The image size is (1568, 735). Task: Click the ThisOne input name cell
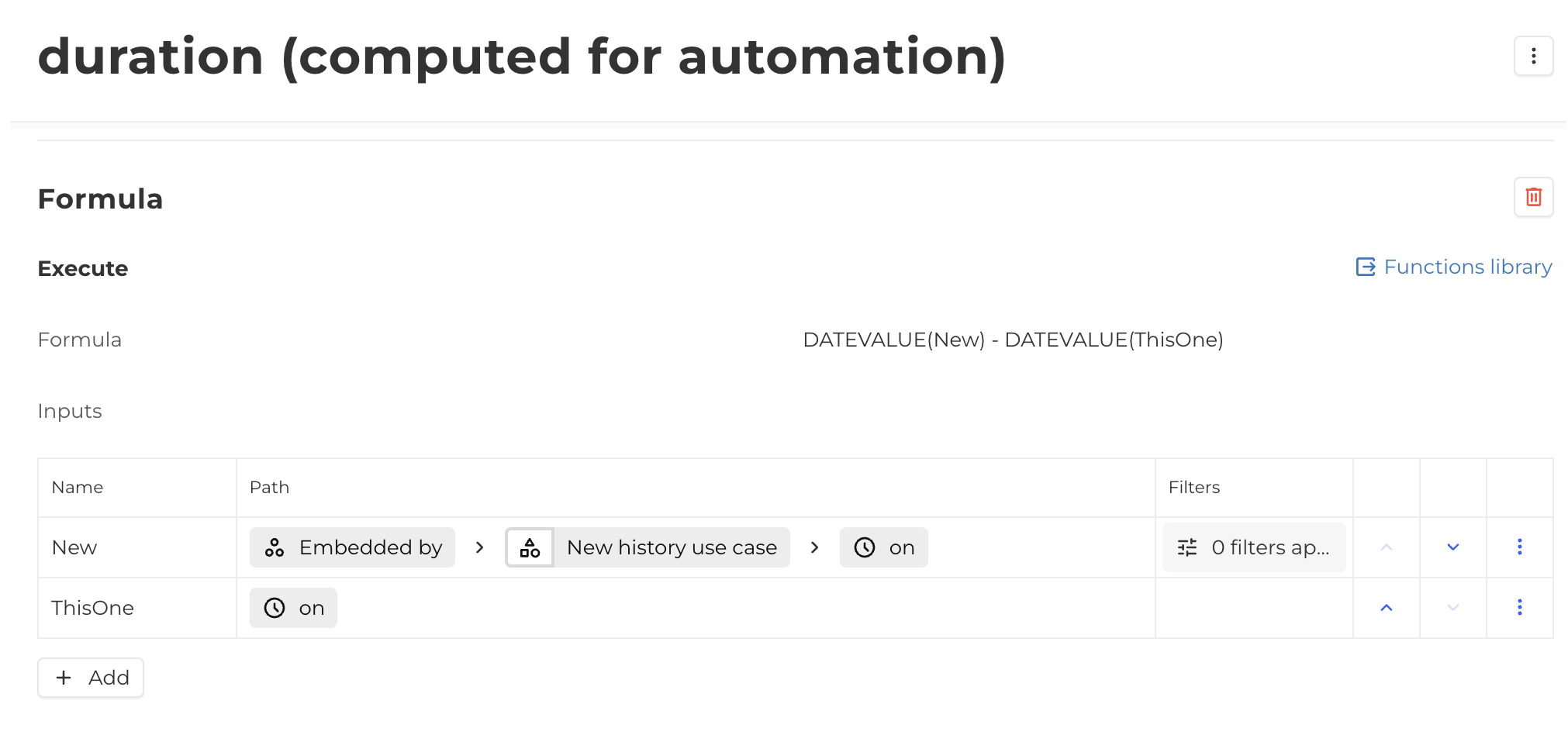tap(92, 608)
